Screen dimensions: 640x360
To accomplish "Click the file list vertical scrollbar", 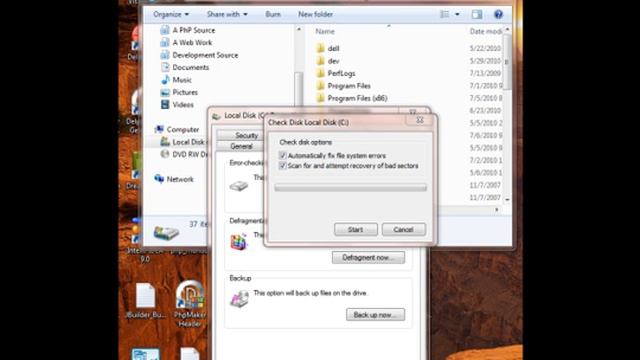I will click(507, 61).
